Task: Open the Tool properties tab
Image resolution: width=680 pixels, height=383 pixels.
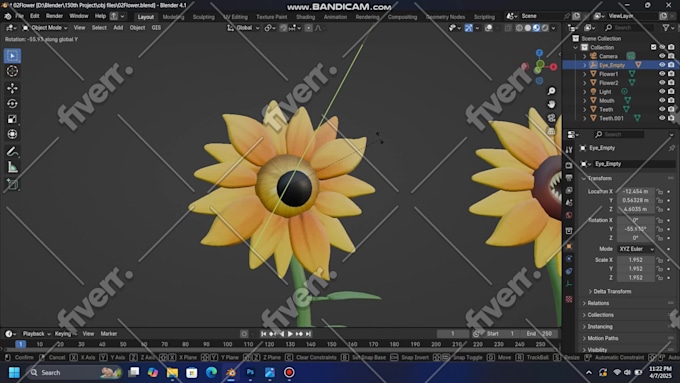Action: pos(569,150)
